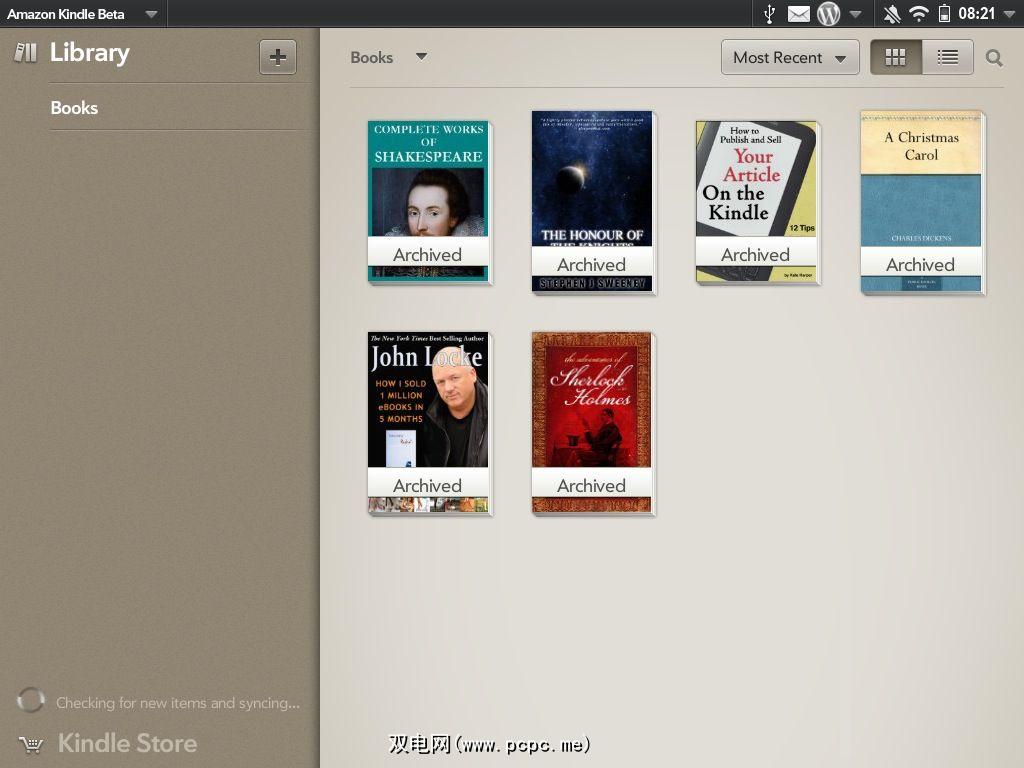The image size is (1024, 768).
Task: Click the Kindle Store cart icon
Action: (x=31, y=744)
